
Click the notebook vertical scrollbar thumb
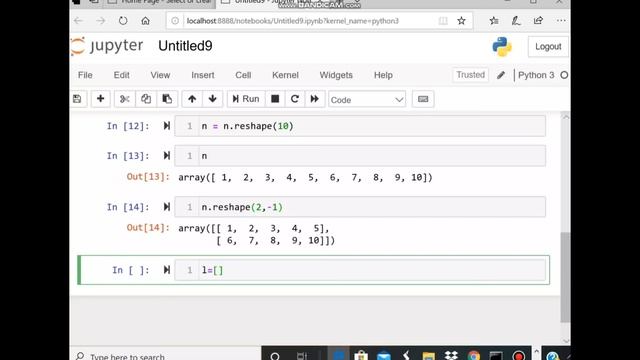click(565, 278)
